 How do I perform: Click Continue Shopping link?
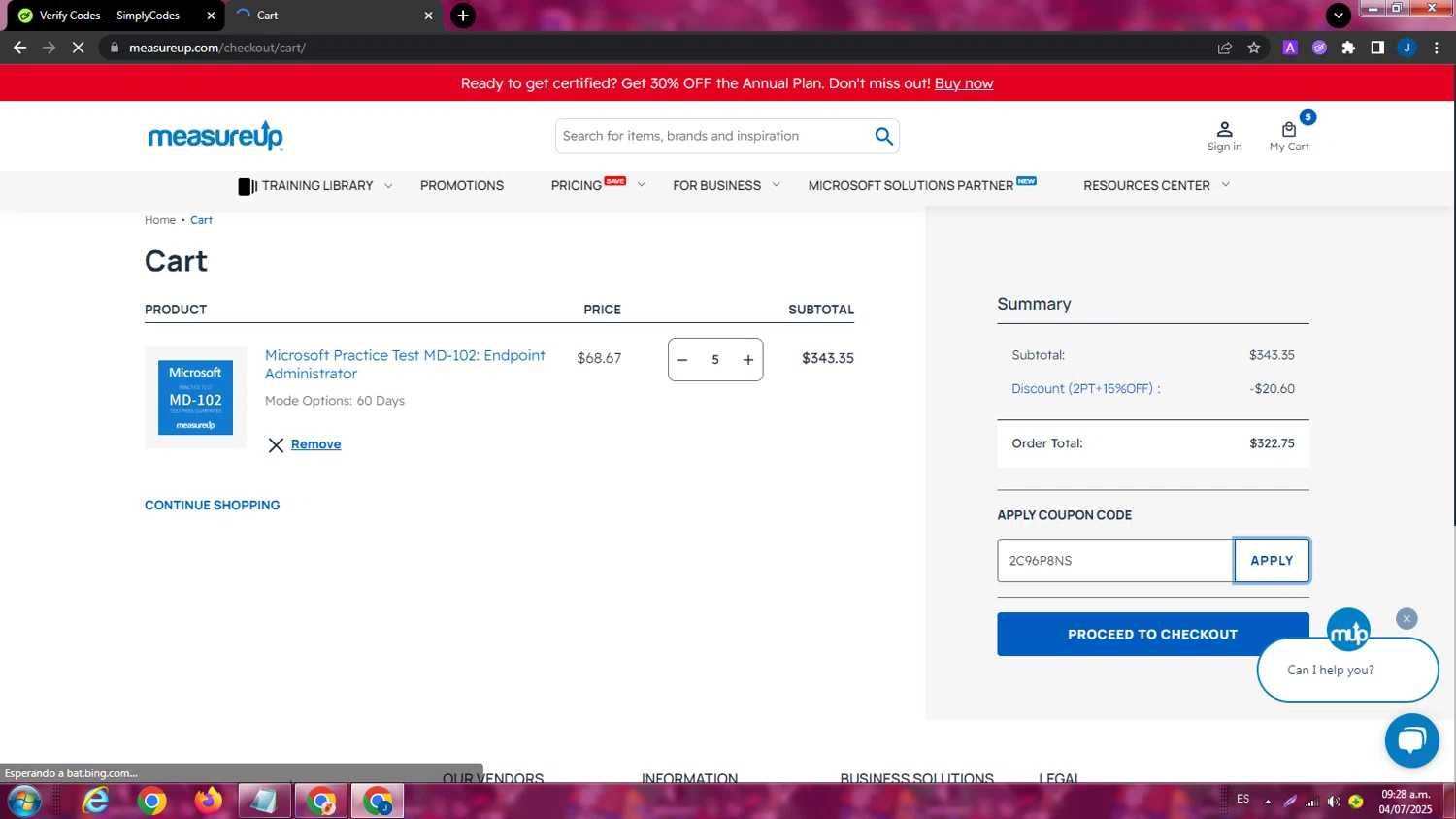tap(212, 506)
